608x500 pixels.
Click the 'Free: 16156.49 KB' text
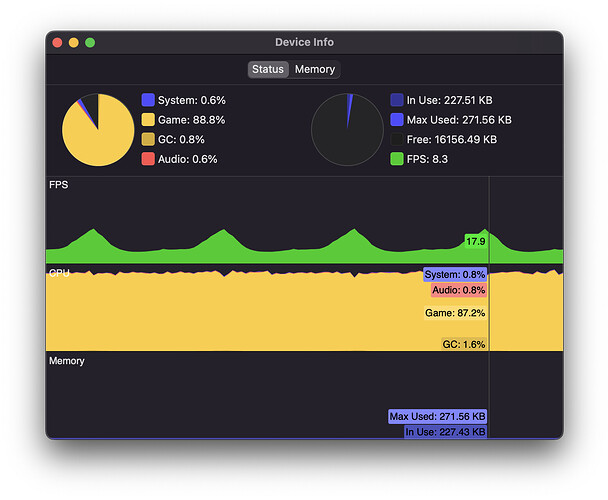(x=452, y=140)
